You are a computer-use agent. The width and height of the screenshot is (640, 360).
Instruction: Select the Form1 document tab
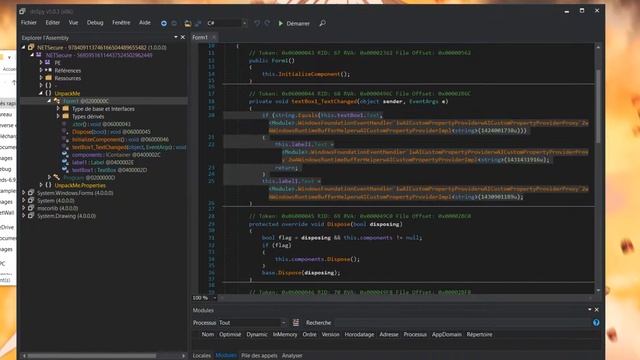click(200, 37)
